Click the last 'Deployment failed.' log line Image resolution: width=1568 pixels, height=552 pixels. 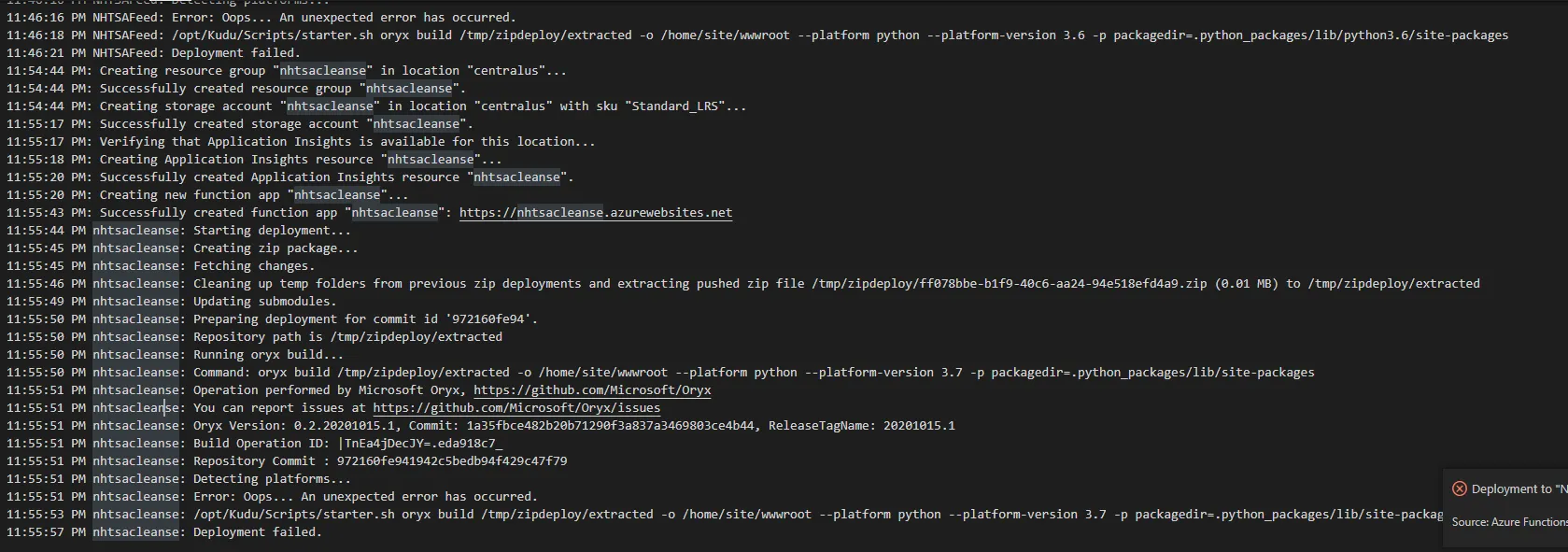point(257,532)
